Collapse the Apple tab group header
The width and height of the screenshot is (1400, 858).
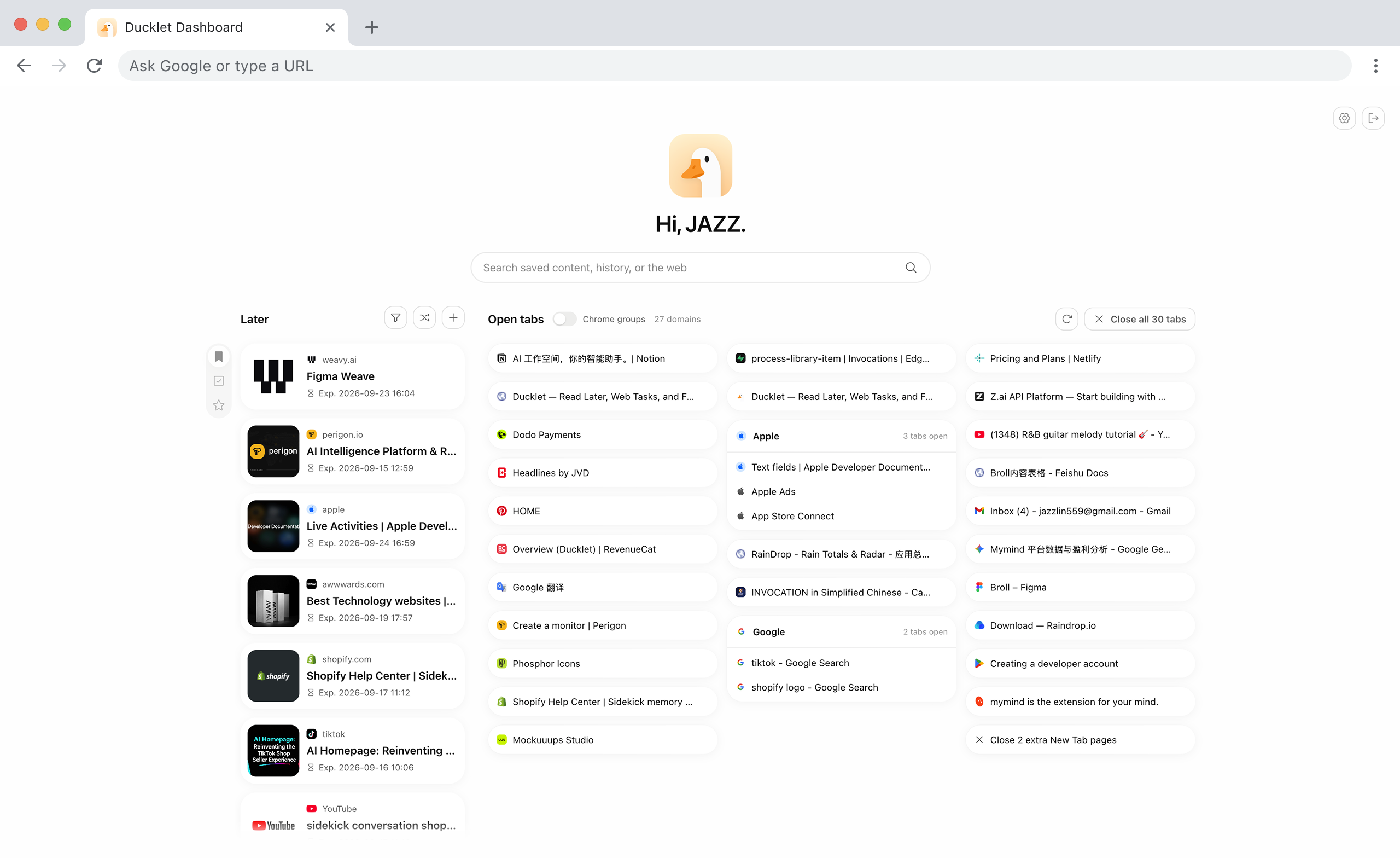coord(842,436)
